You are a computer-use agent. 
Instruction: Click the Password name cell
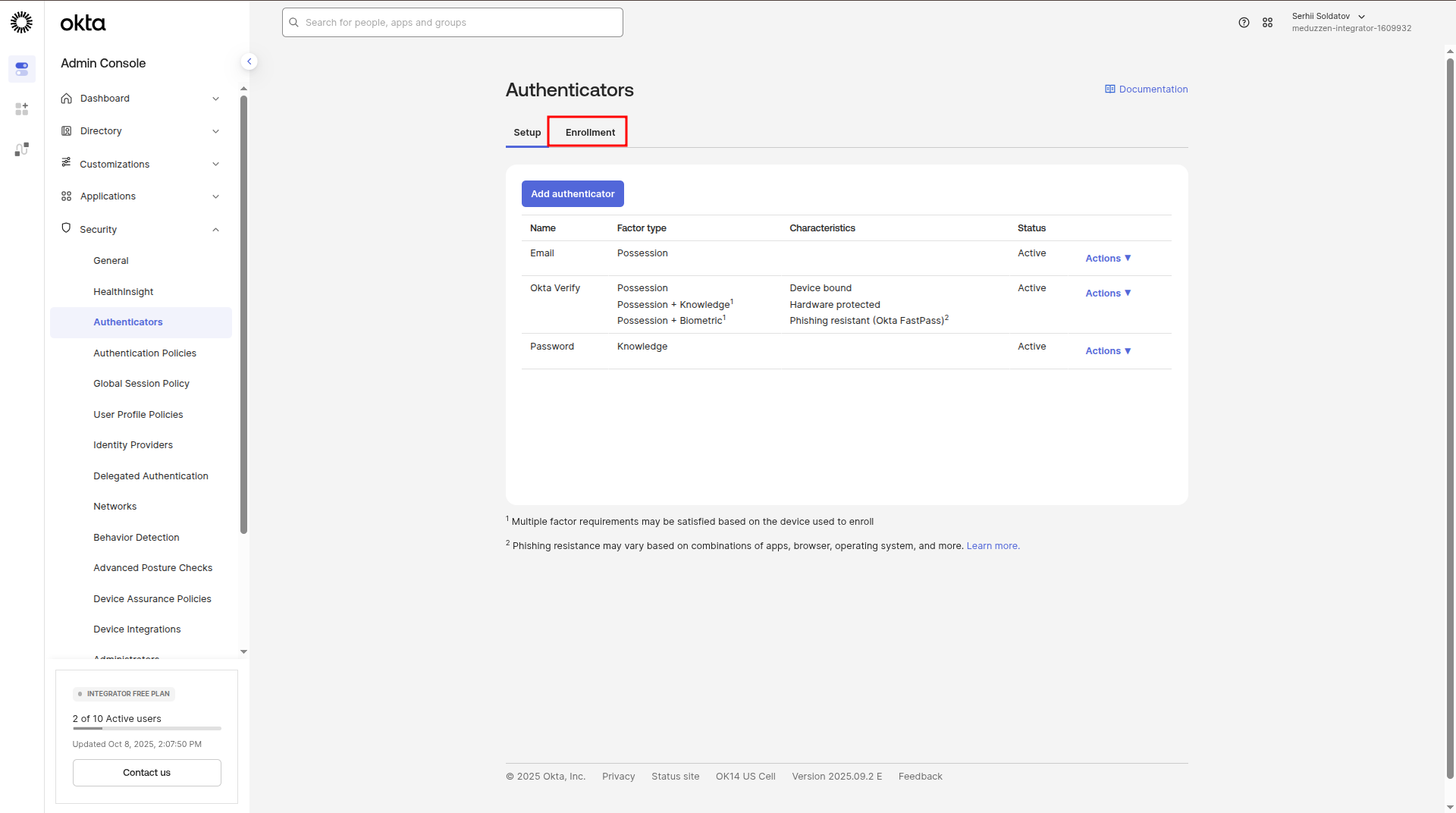point(552,347)
